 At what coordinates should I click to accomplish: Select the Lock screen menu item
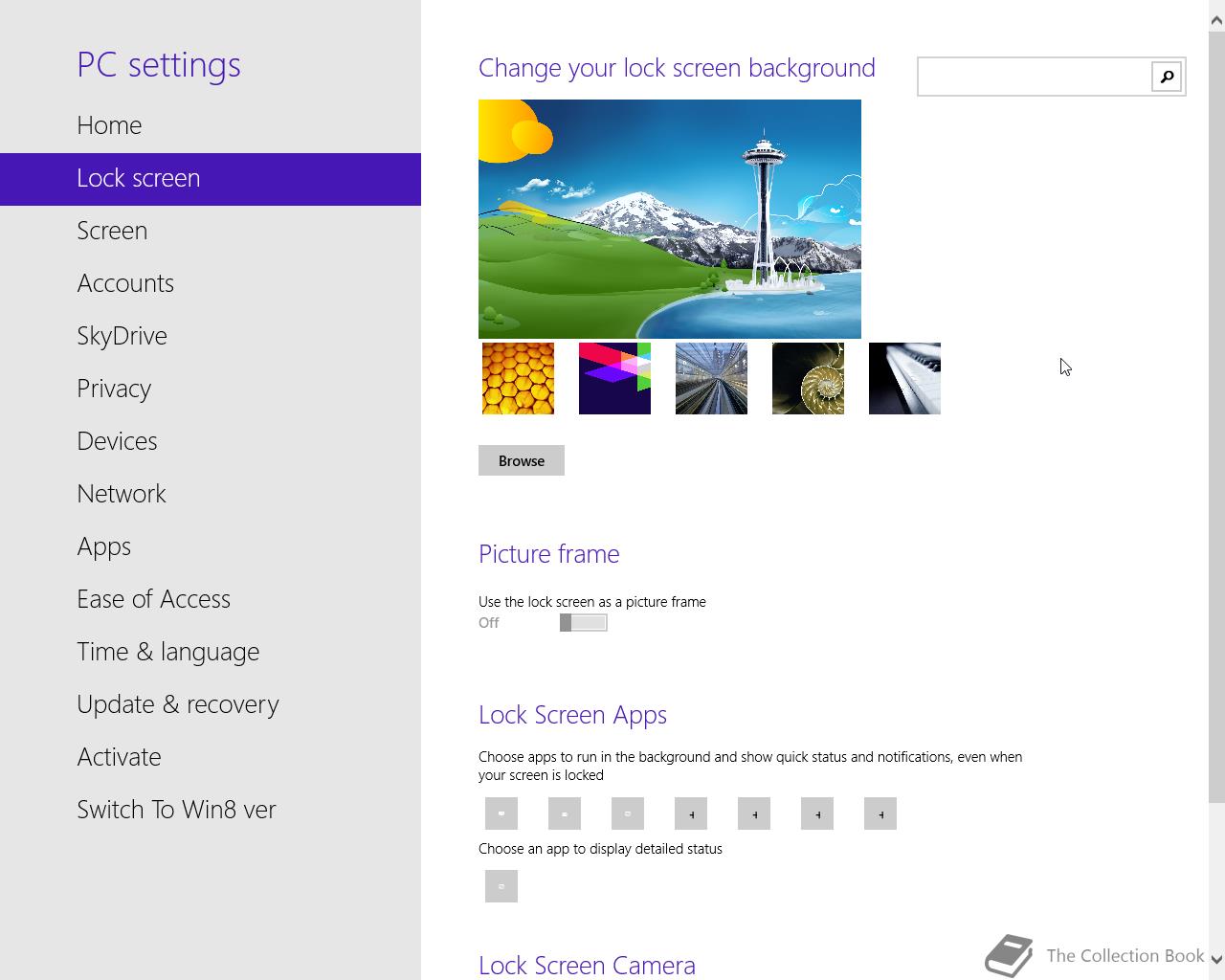click(x=211, y=179)
